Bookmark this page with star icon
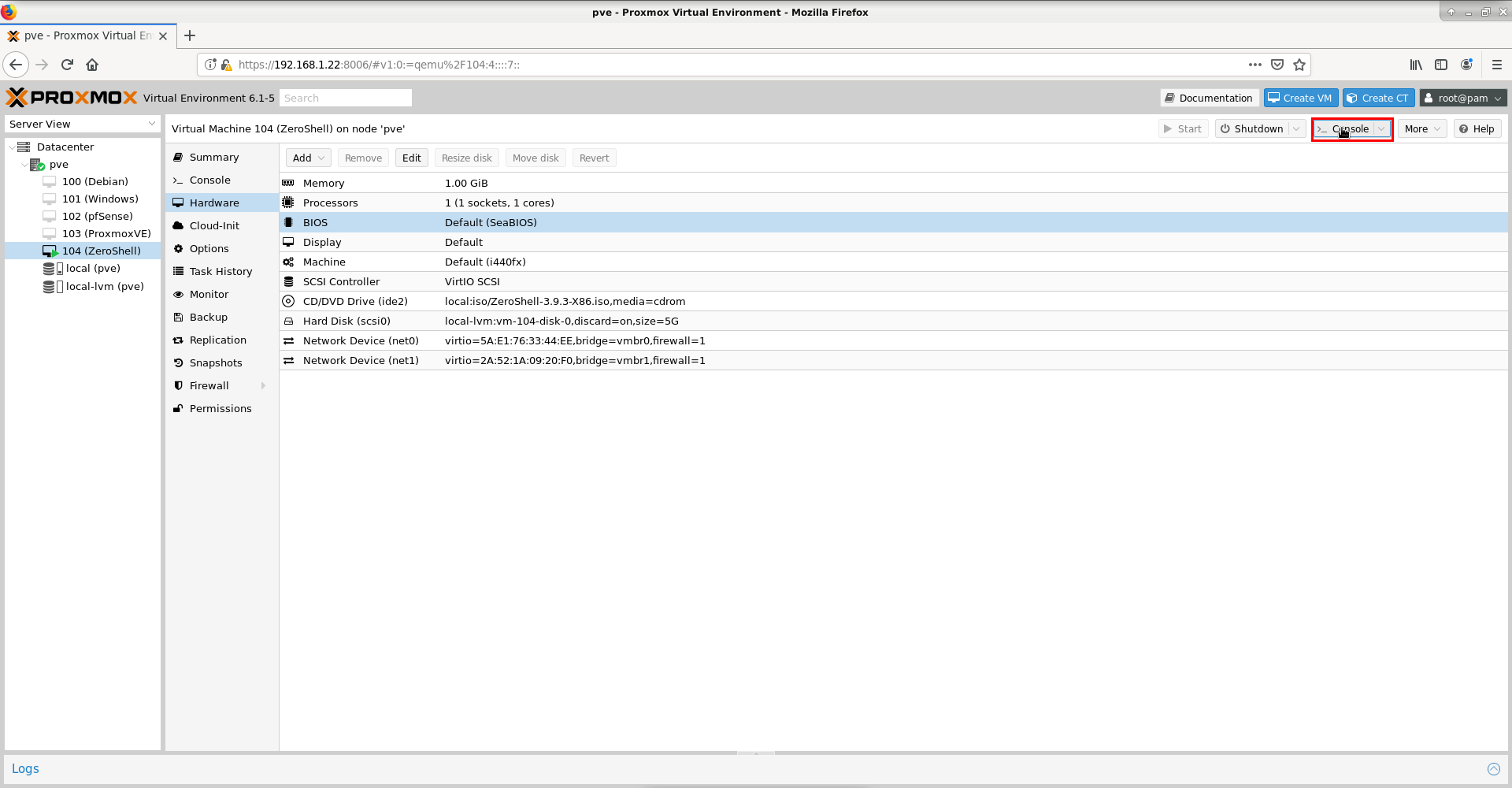Screen dimensions: 1512x788 1299,65
